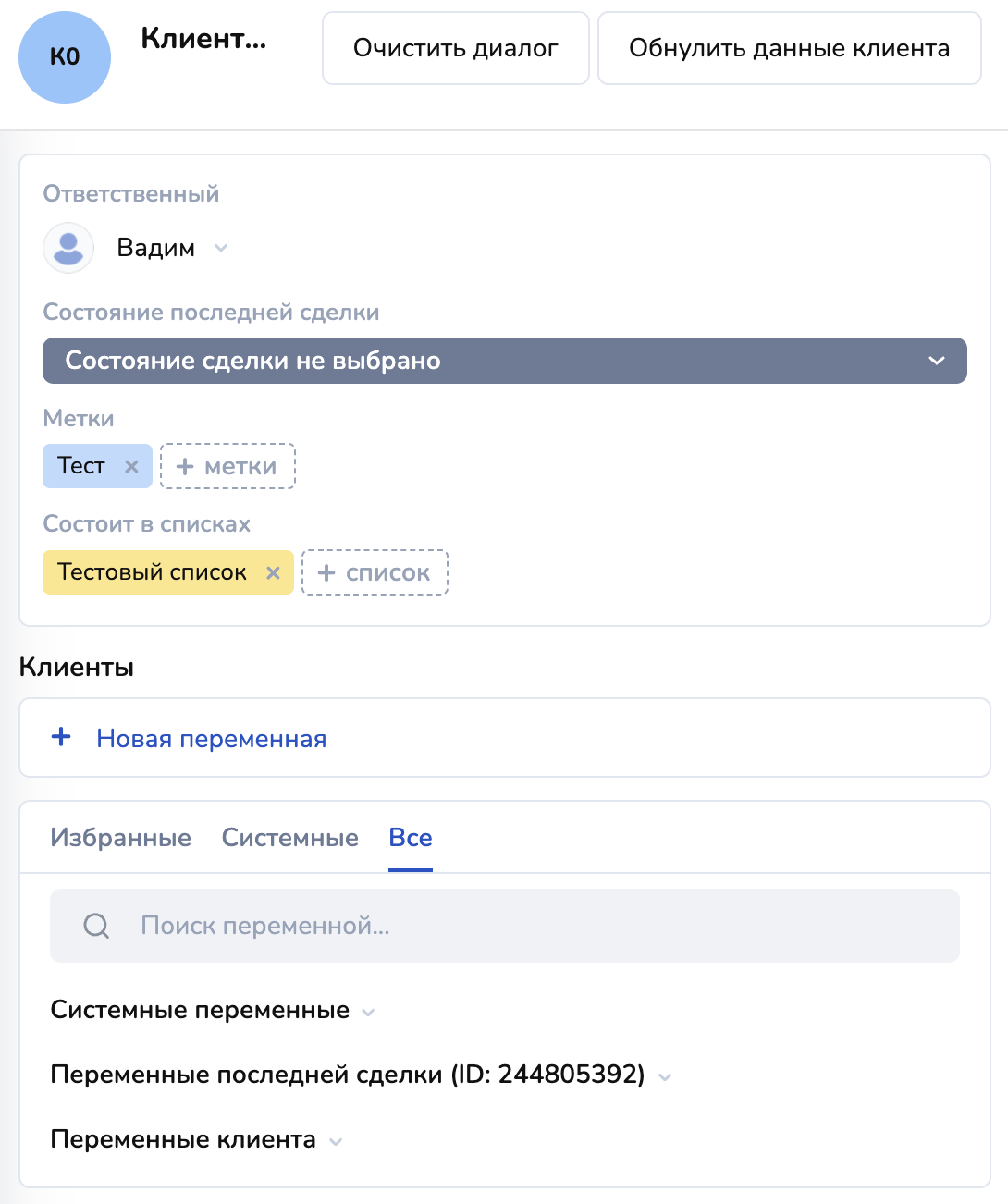
Task: Open the Вадим responsible dropdown chevron
Action: click(x=220, y=248)
